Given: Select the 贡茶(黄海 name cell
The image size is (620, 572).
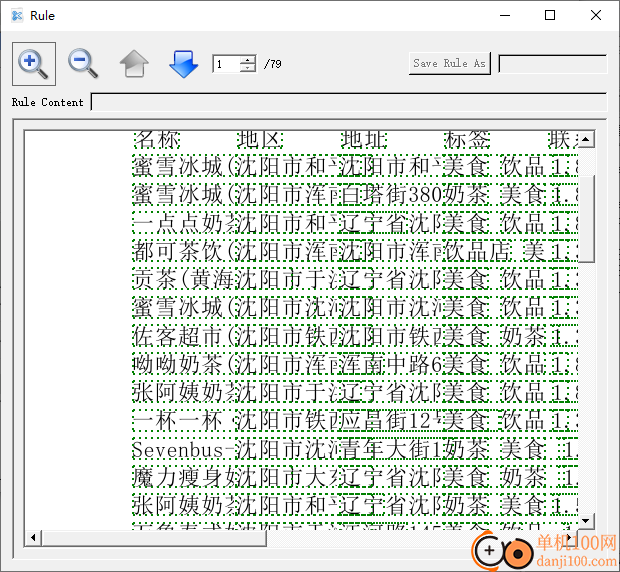Looking at the screenshot, I should tap(184, 279).
